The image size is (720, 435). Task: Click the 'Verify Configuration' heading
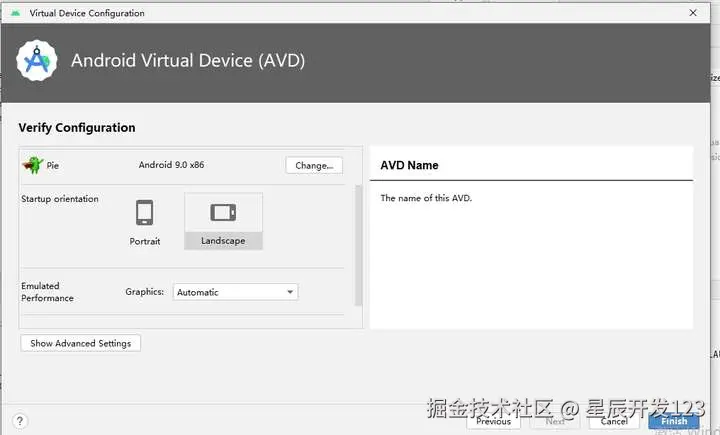pyautogui.click(x=77, y=128)
